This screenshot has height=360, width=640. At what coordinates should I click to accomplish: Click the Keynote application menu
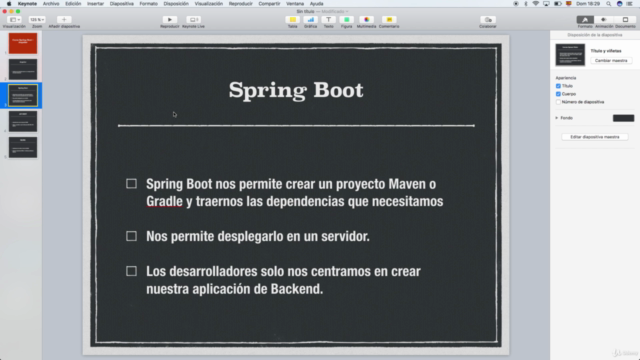[x=27, y=4]
